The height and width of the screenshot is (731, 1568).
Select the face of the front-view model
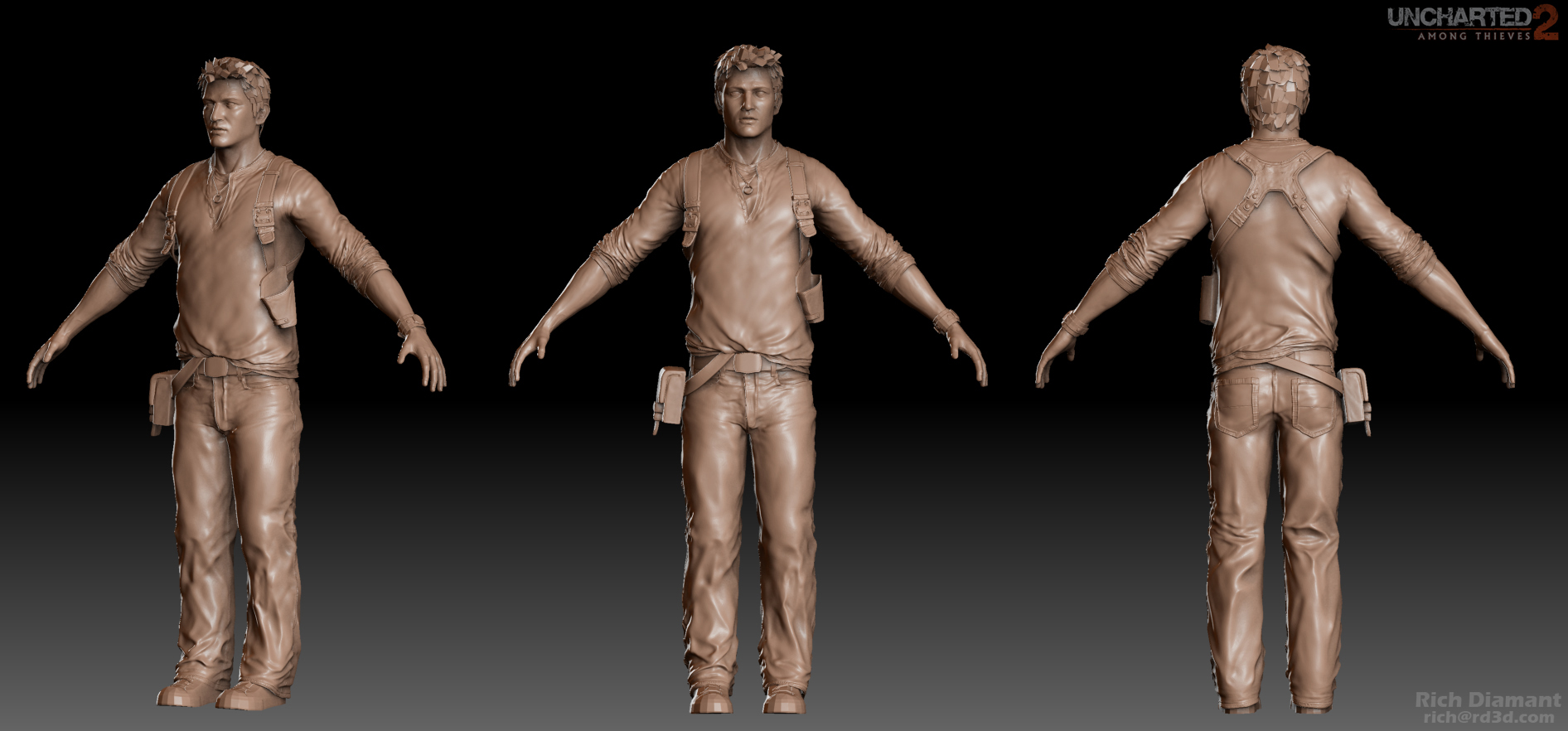point(750,99)
